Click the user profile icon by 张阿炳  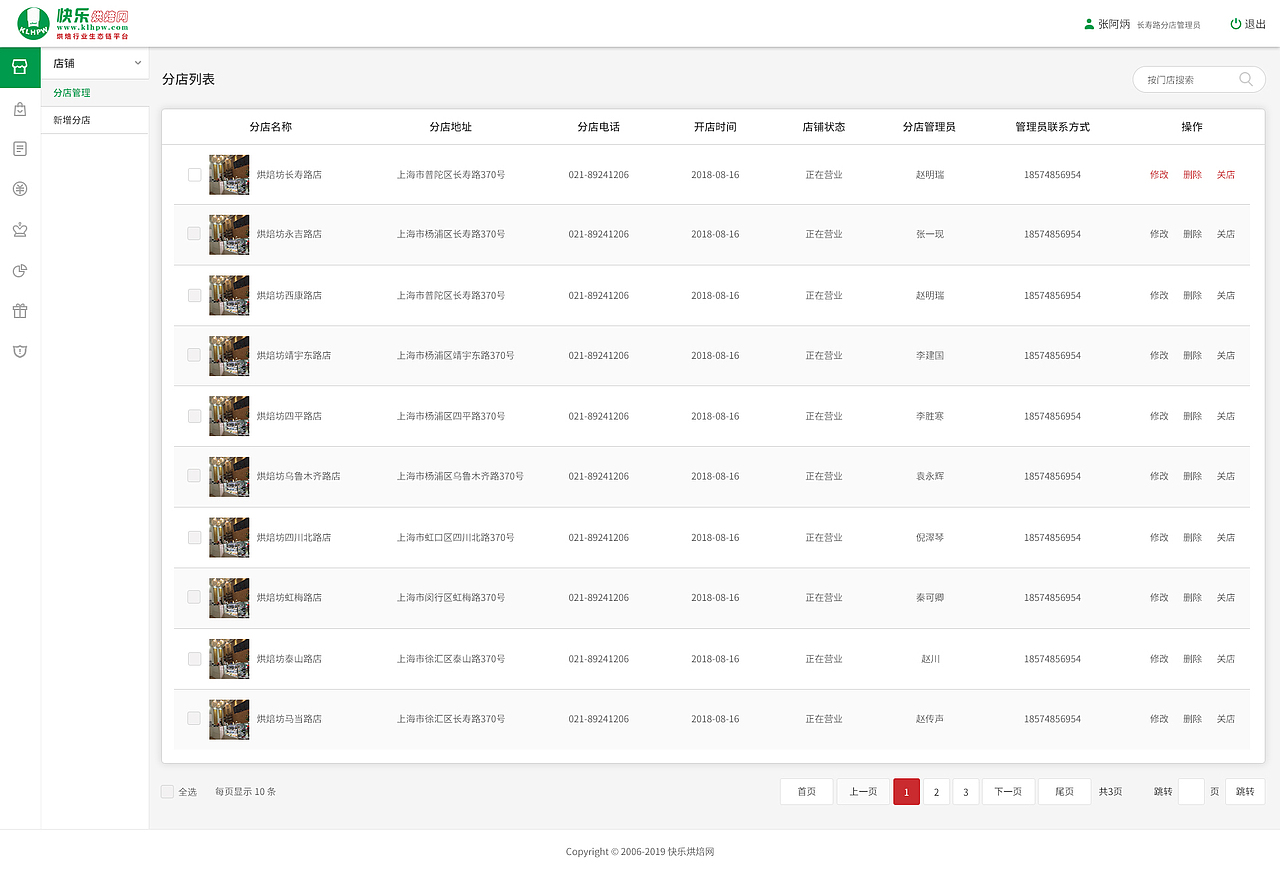tap(1089, 24)
